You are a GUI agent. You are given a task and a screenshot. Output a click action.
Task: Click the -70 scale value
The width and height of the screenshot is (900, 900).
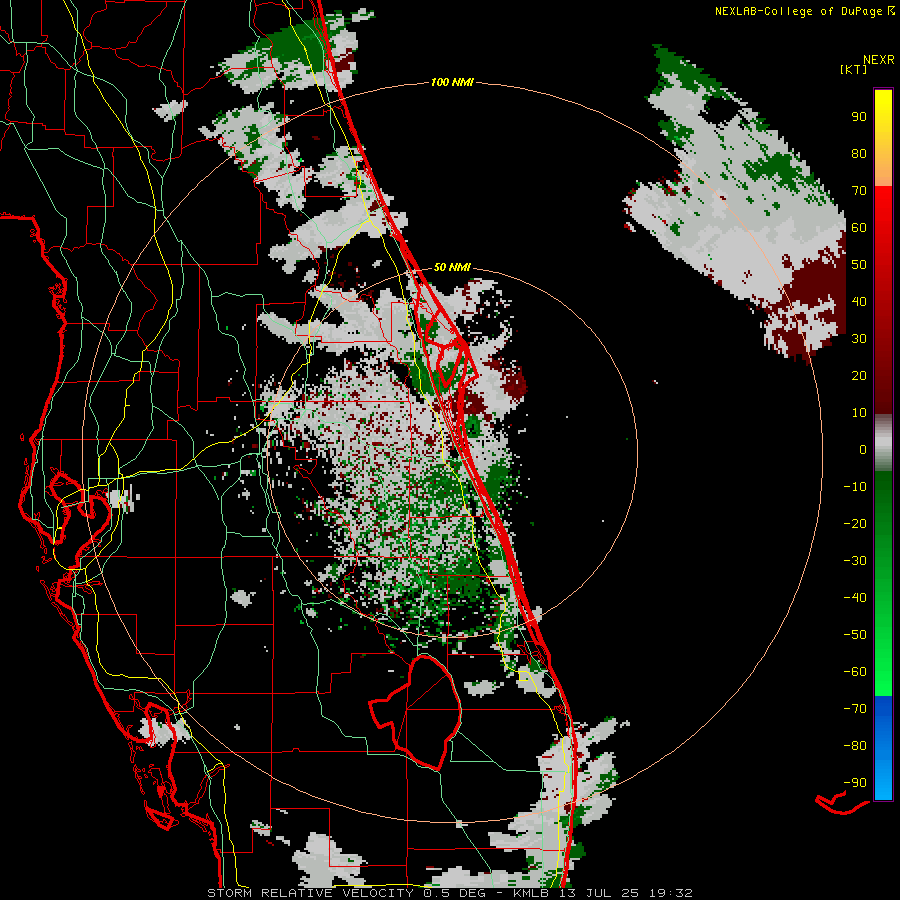pos(855,709)
